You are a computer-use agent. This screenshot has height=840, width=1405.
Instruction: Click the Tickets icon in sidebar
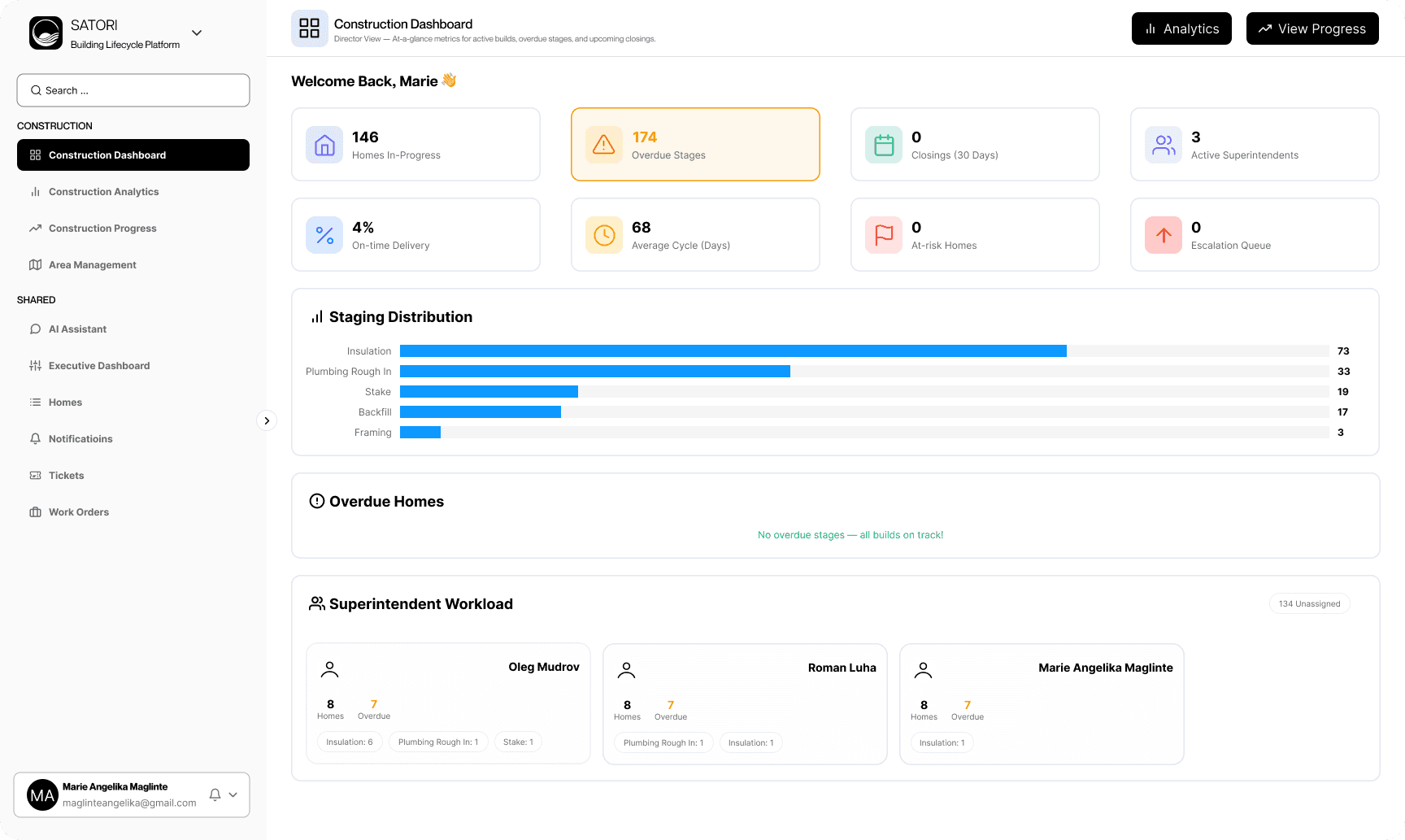[x=35, y=476]
